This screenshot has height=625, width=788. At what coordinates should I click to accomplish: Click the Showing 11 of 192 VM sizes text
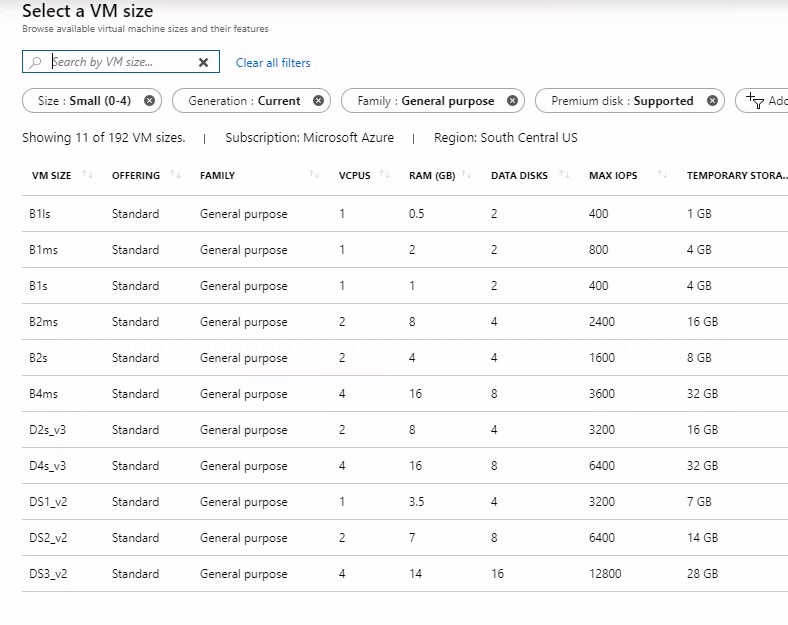104,138
